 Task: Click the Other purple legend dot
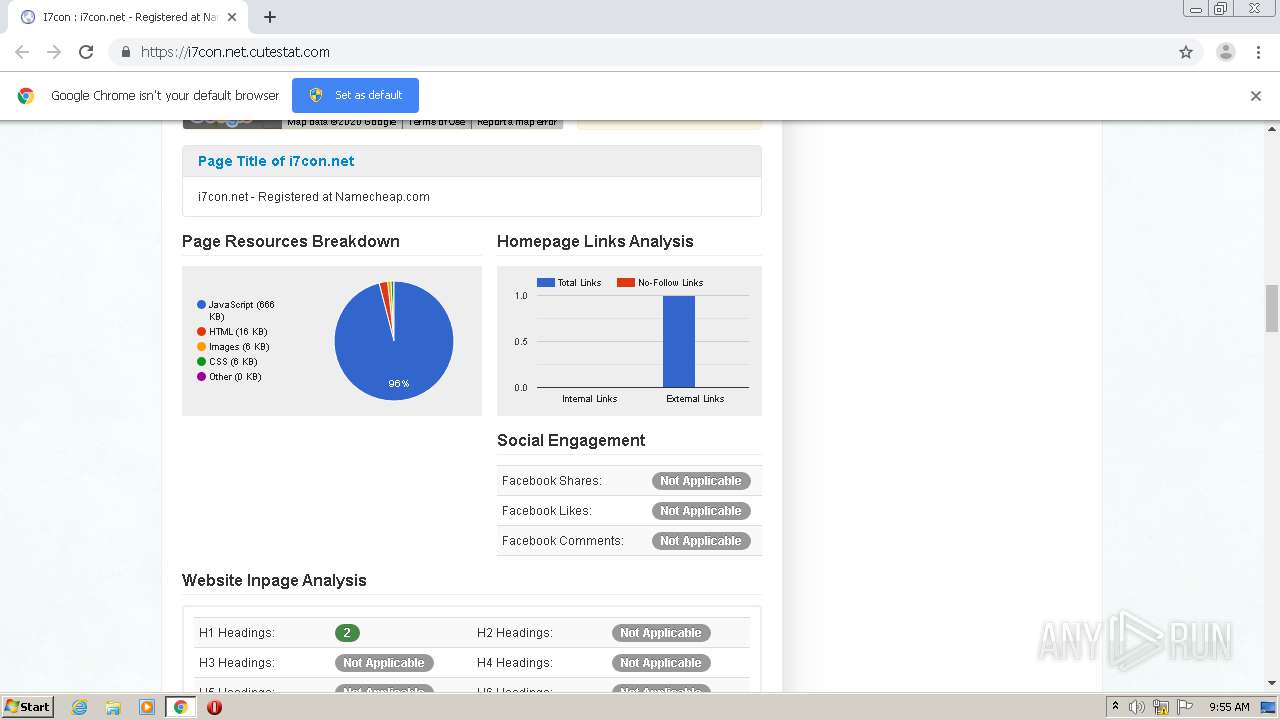[x=201, y=376]
